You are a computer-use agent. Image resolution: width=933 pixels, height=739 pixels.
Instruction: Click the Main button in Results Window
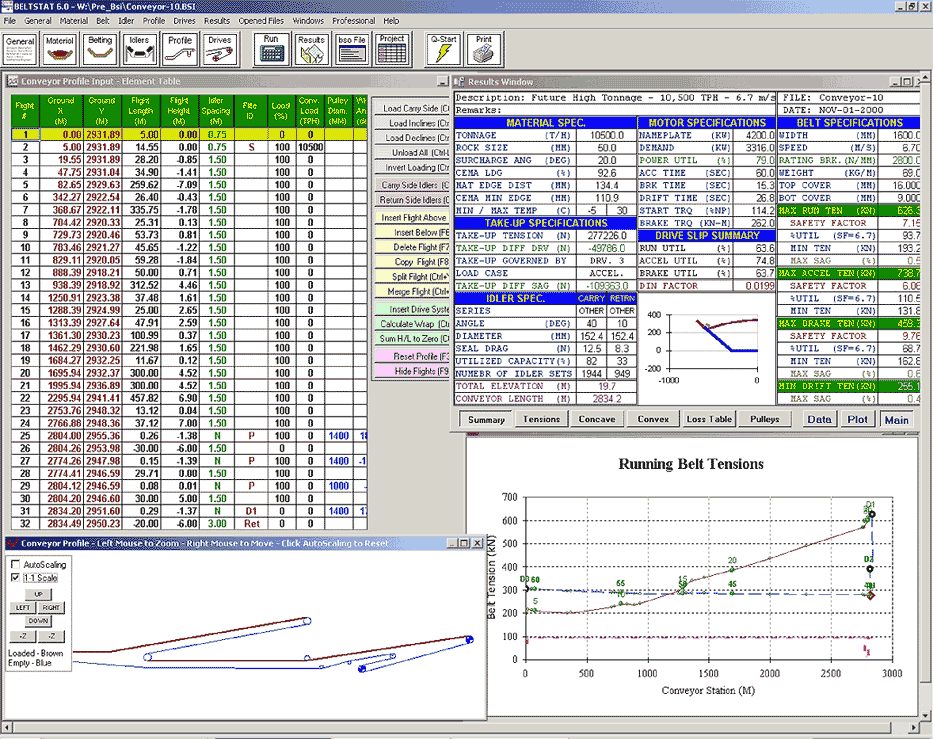(x=896, y=419)
